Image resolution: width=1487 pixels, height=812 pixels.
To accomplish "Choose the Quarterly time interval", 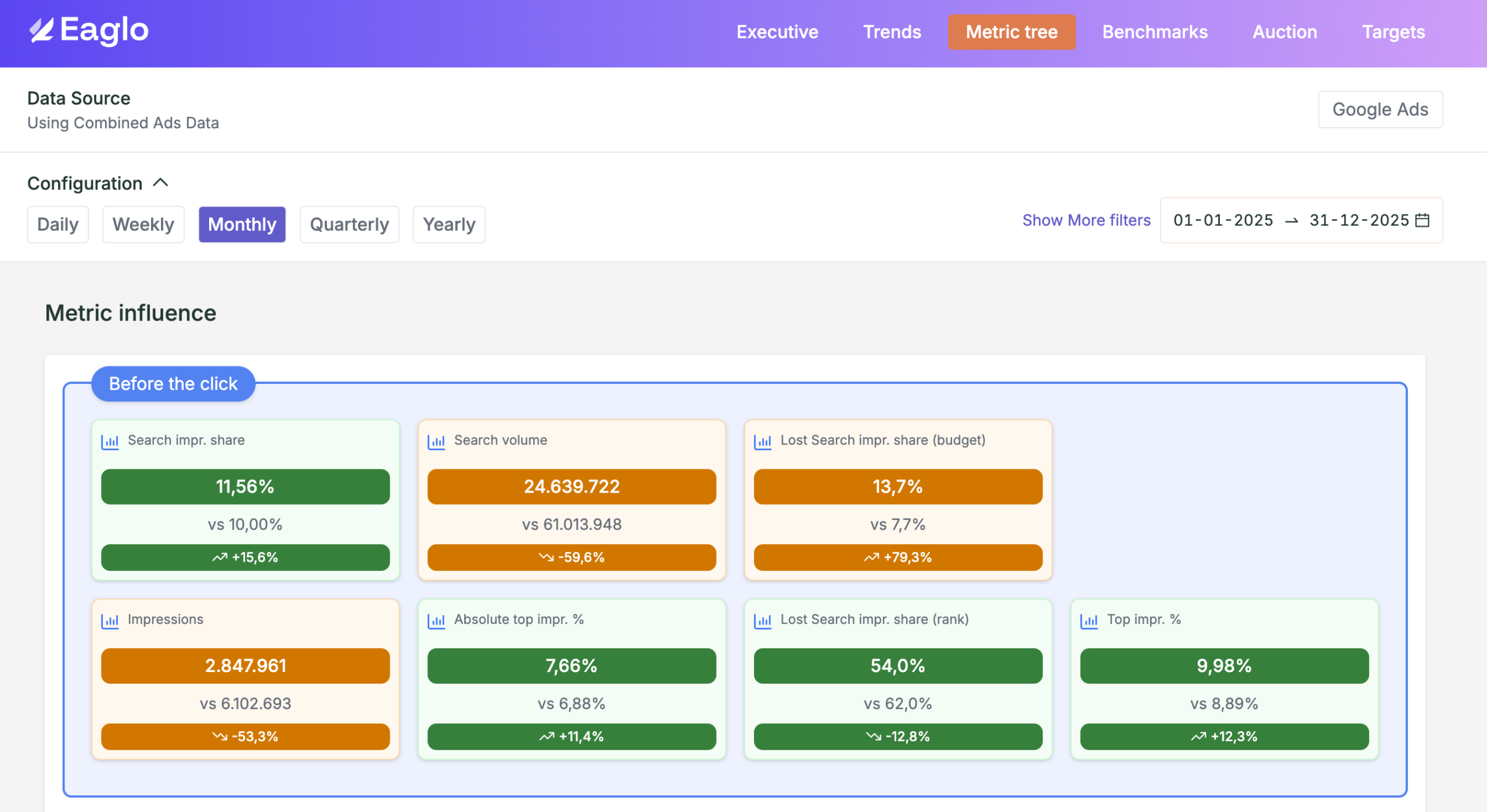I will point(349,224).
